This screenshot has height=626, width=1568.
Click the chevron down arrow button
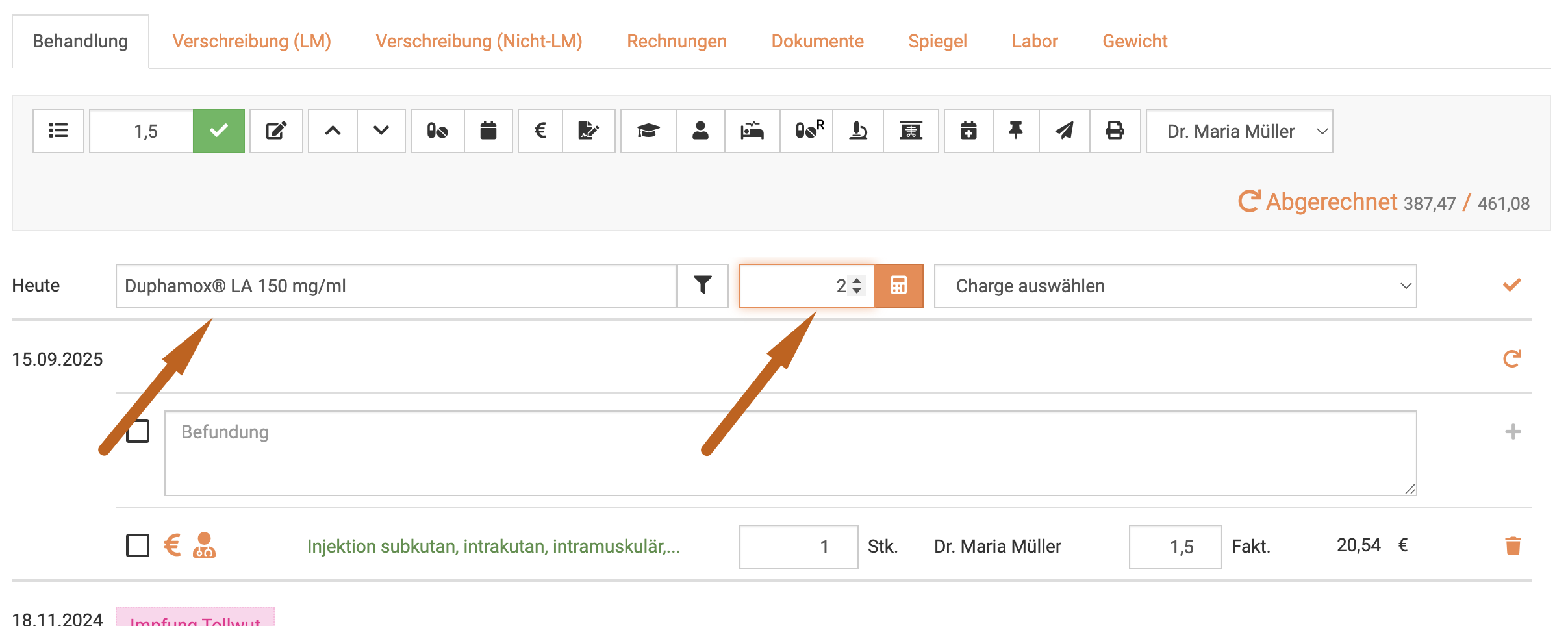(381, 131)
